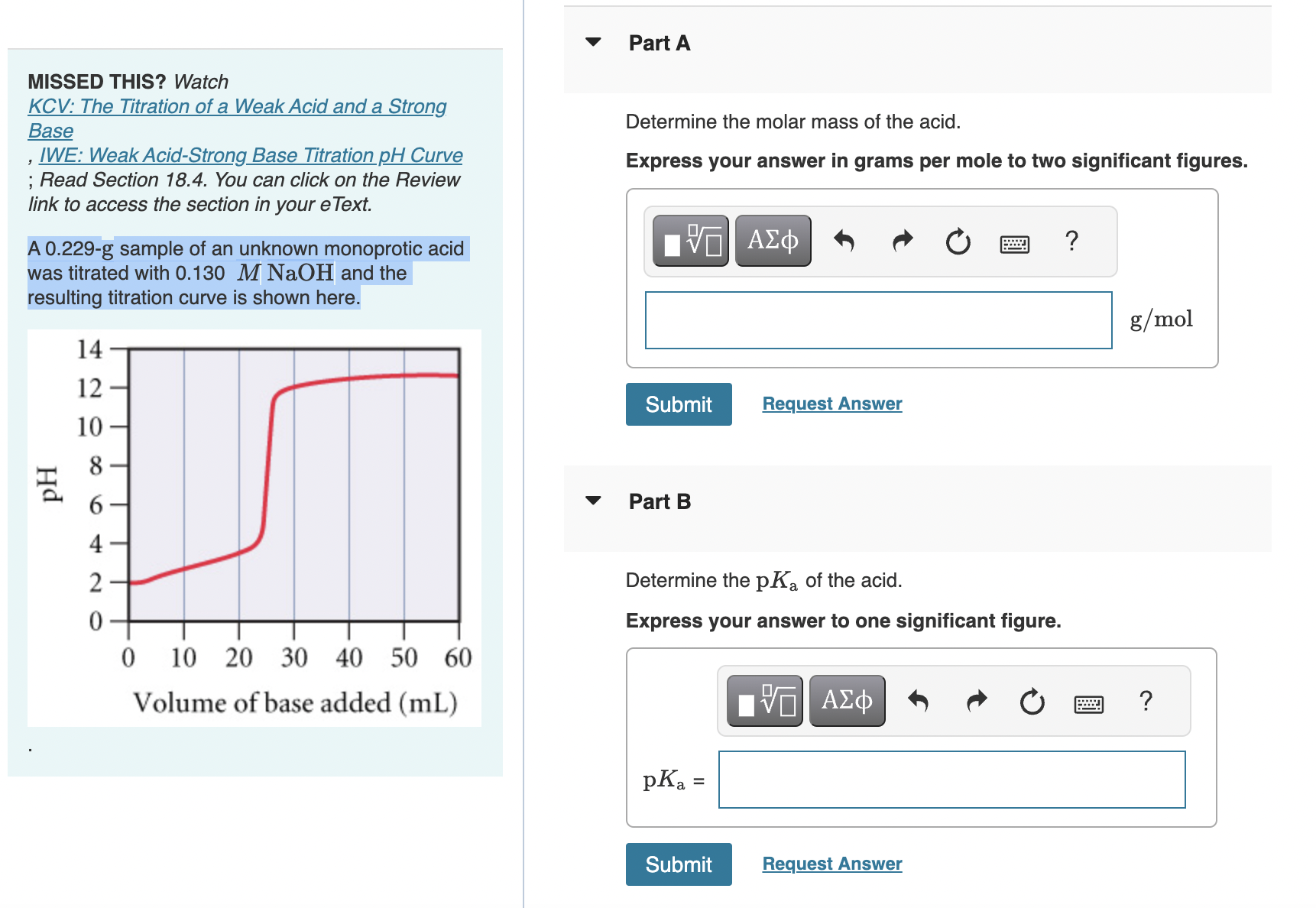Open the Greek symbols ΑΣφ palette in Part B

pos(847,699)
